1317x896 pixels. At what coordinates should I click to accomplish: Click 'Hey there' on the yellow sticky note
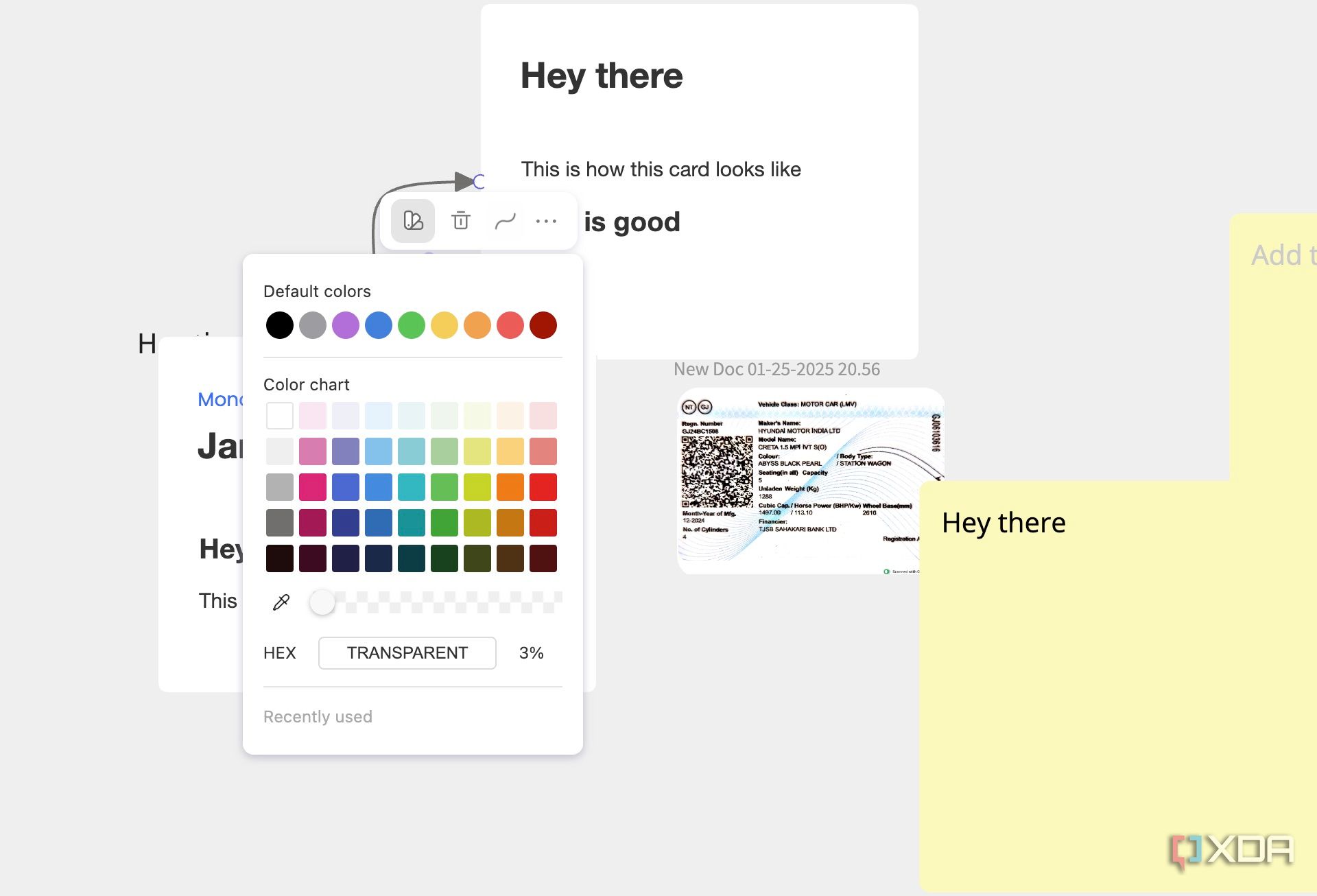(1004, 523)
